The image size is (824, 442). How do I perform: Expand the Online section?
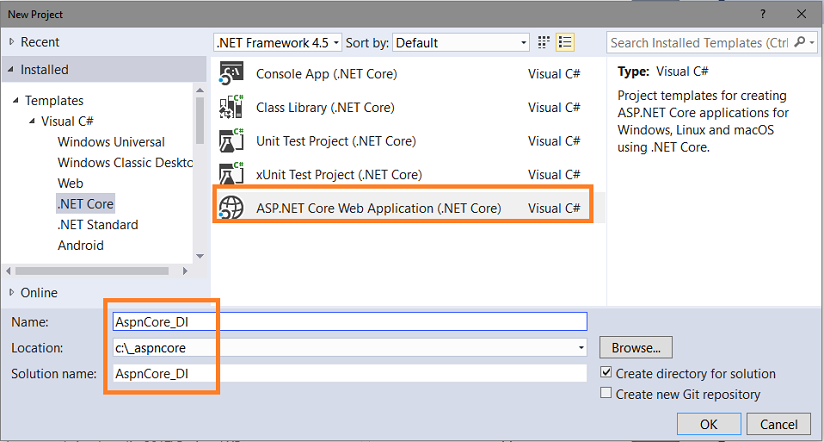click(x=12, y=292)
